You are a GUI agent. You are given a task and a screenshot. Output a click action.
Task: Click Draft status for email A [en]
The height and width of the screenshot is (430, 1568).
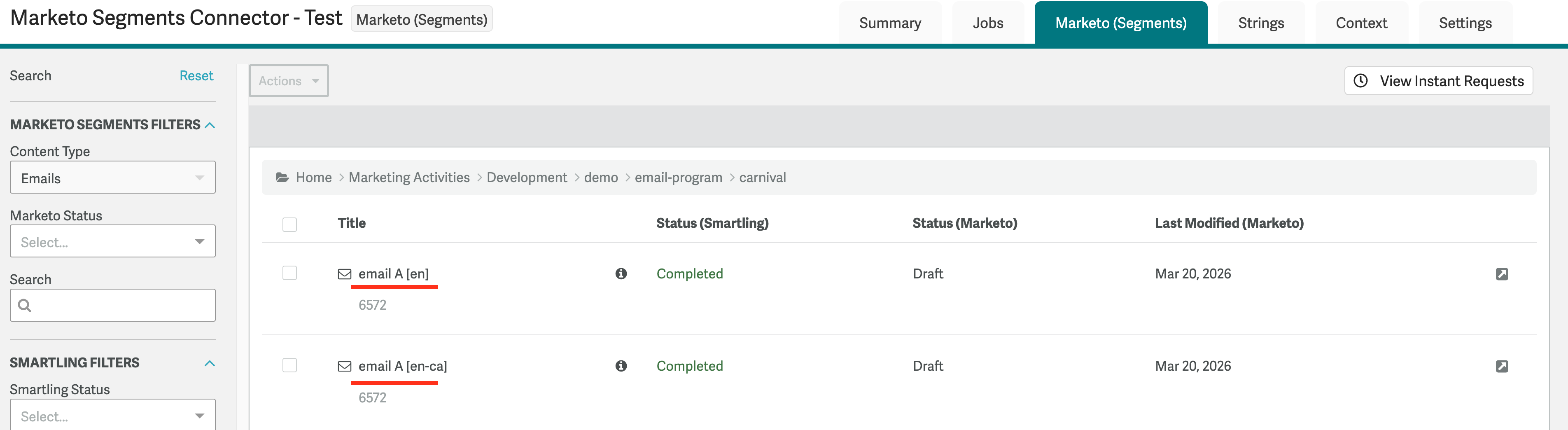[x=928, y=274]
